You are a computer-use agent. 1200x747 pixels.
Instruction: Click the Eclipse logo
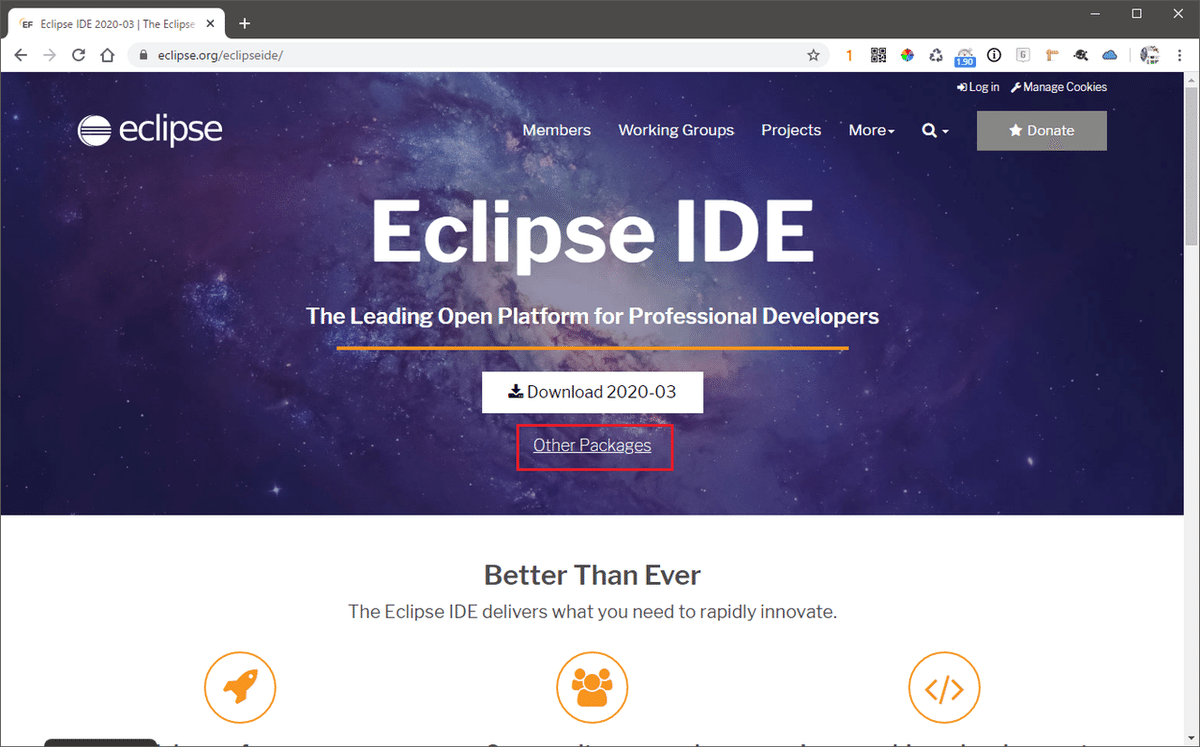point(150,130)
